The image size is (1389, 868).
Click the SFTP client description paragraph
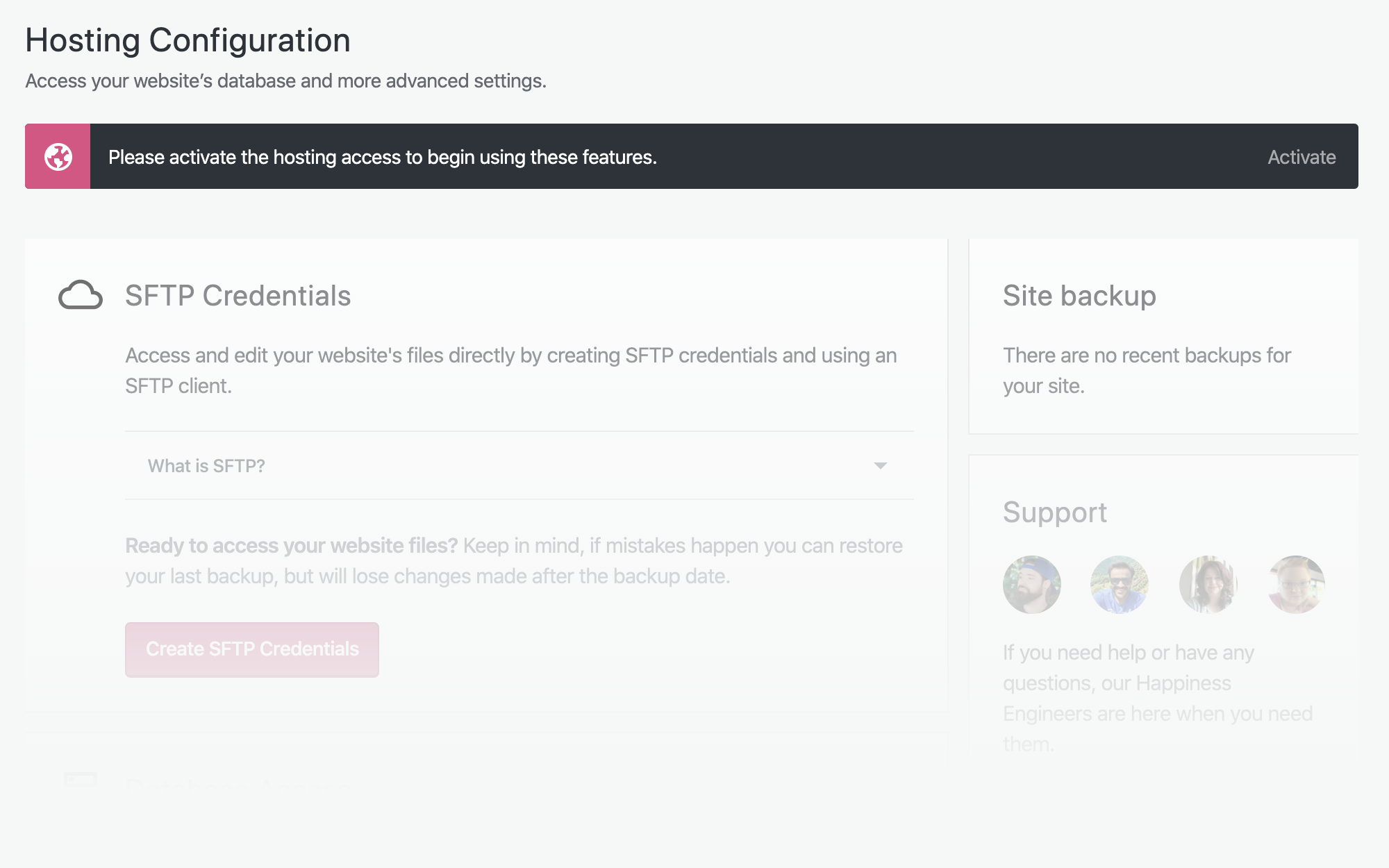pyautogui.click(x=510, y=371)
